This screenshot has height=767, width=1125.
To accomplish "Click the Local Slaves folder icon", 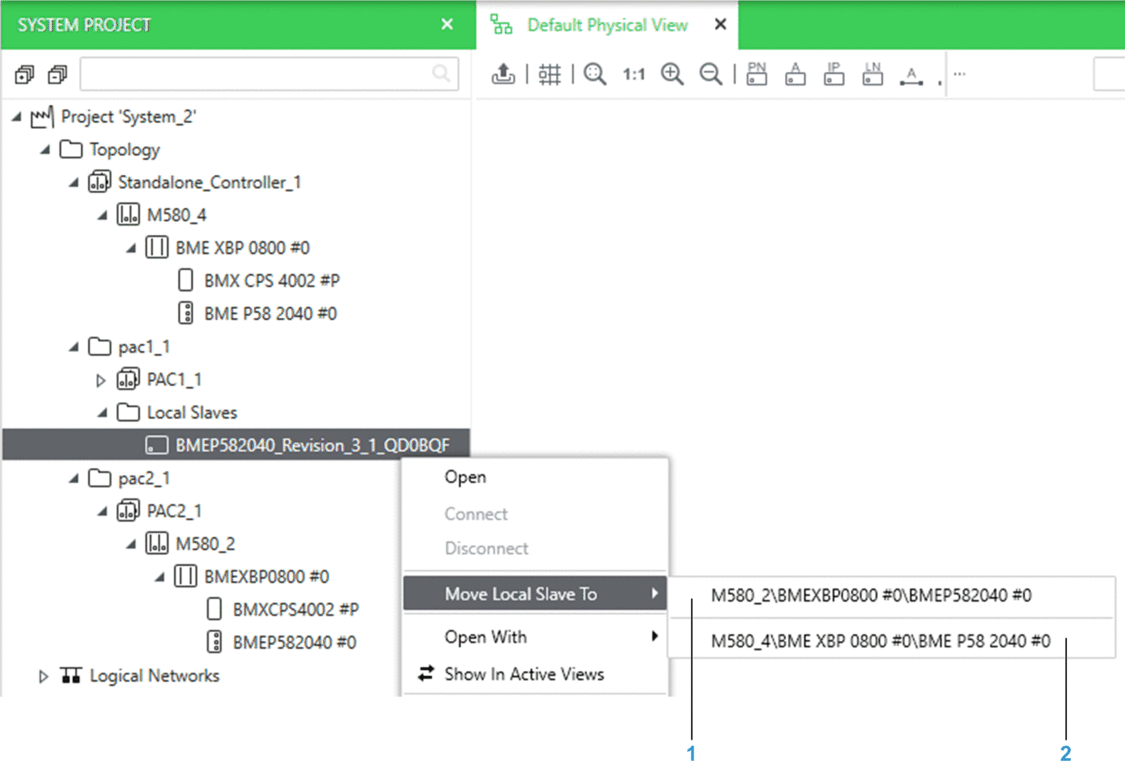I will [x=128, y=412].
